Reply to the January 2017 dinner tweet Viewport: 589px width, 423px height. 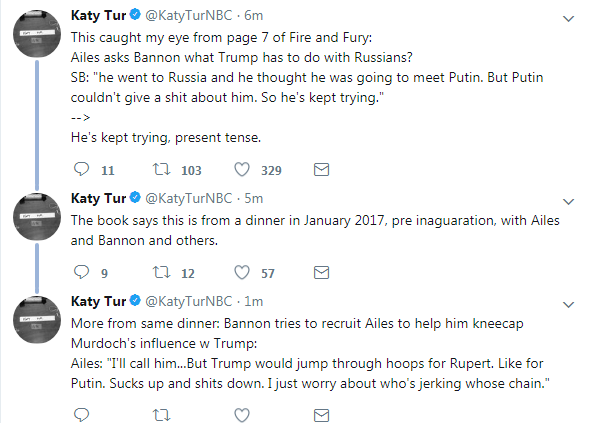(81, 272)
